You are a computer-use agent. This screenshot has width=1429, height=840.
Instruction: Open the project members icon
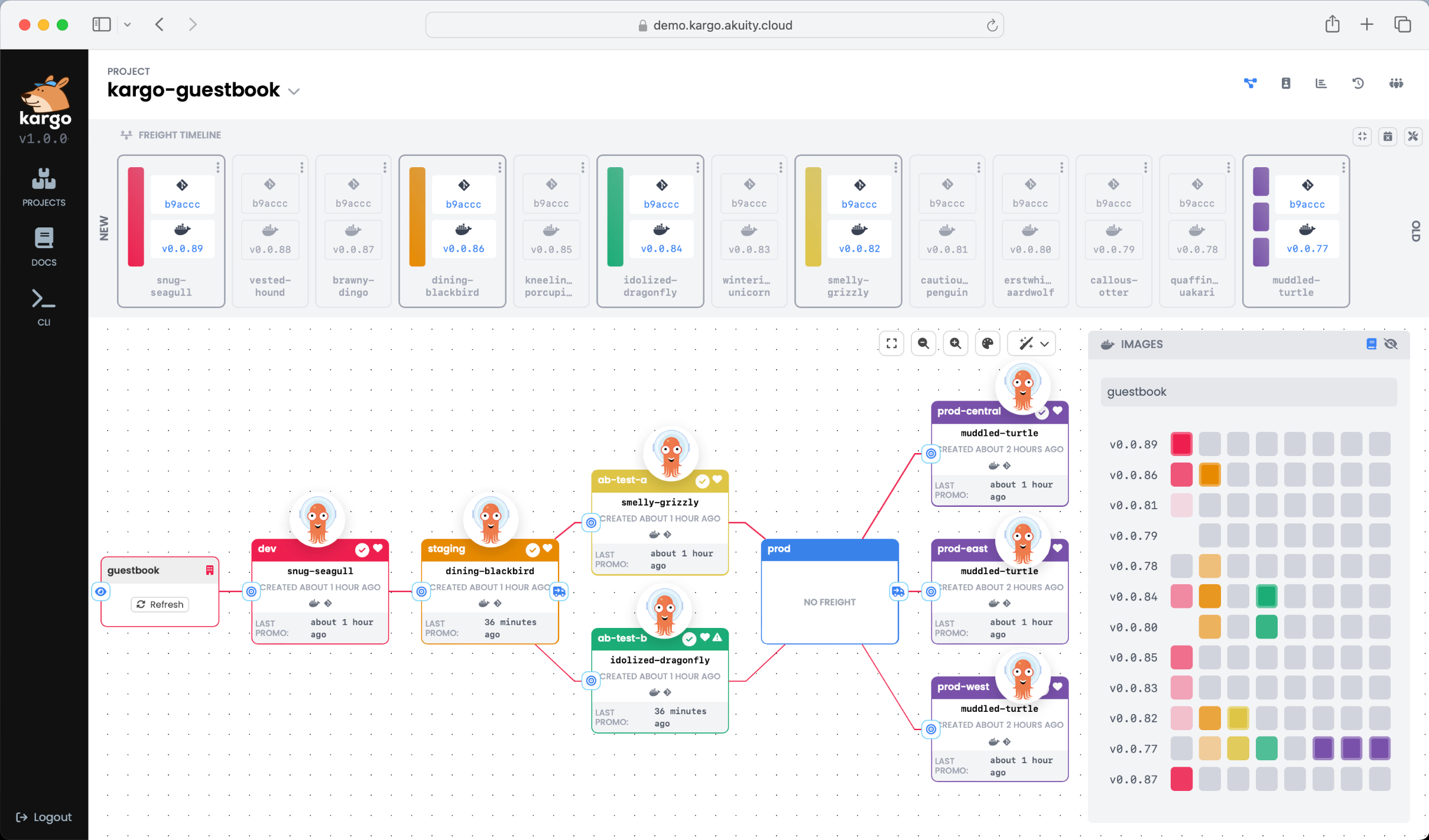pyautogui.click(x=1396, y=83)
